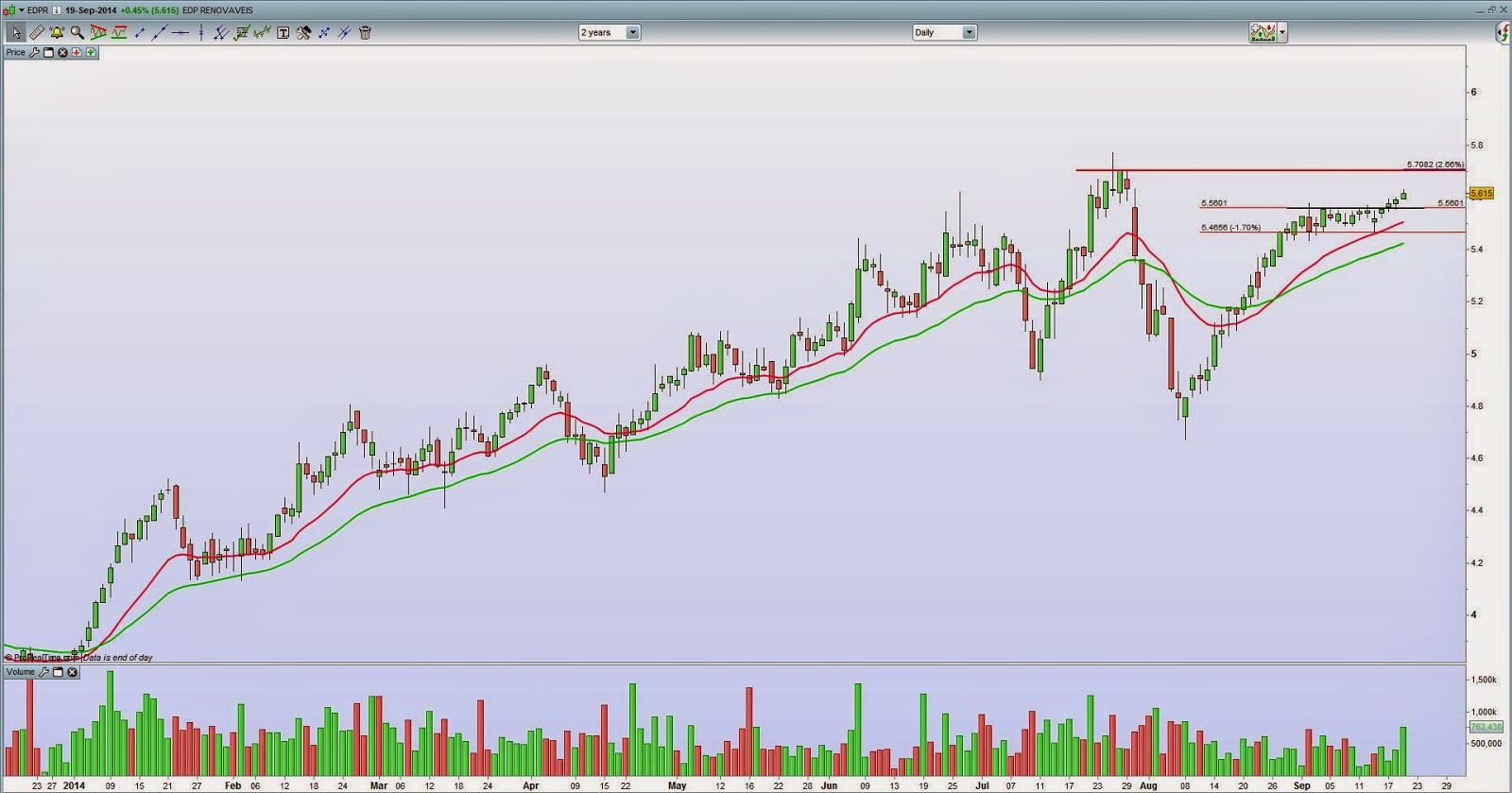Choose the red-green triangle pattern tool
Image resolution: width=1512 pixels, height=793 pixels.
point(98,32)
